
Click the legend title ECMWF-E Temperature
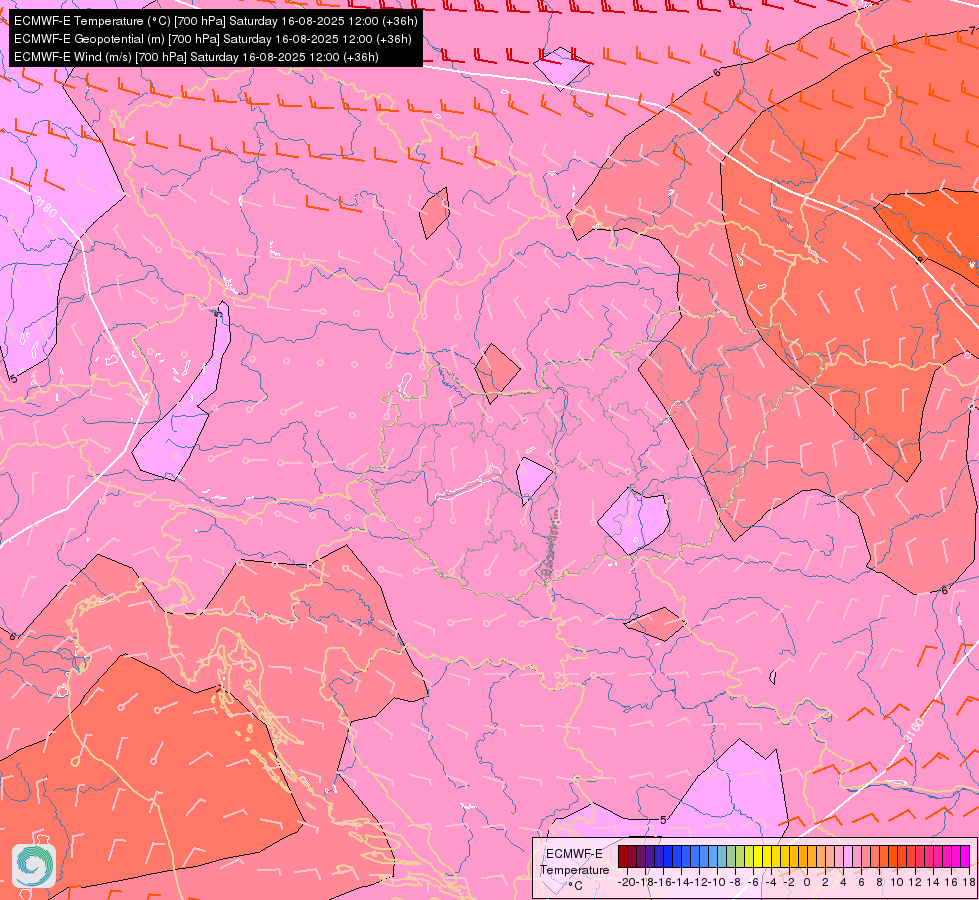pyautogui.click(x=574, y=861)
